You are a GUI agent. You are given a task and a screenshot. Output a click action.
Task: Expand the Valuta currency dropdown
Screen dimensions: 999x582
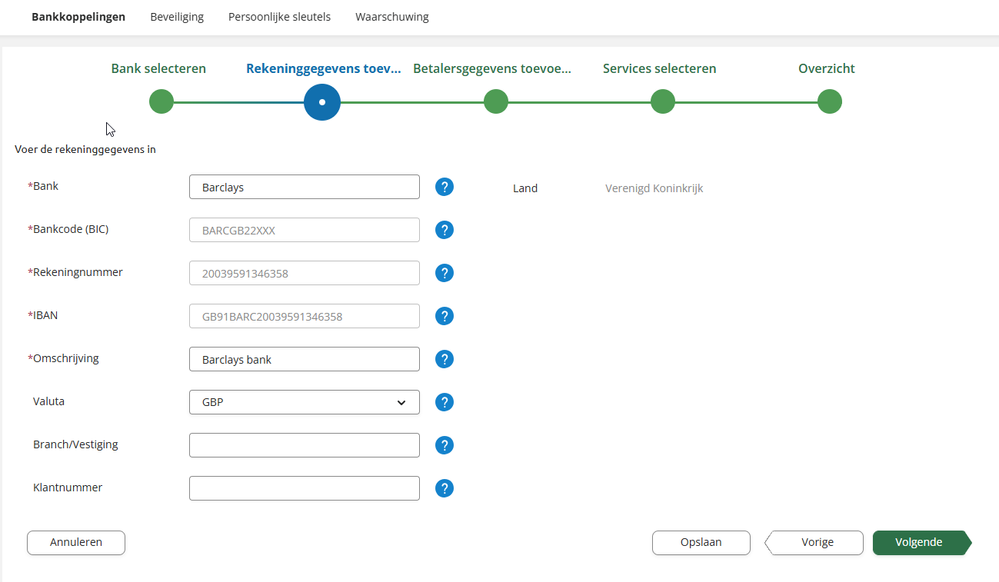(304, 402)
